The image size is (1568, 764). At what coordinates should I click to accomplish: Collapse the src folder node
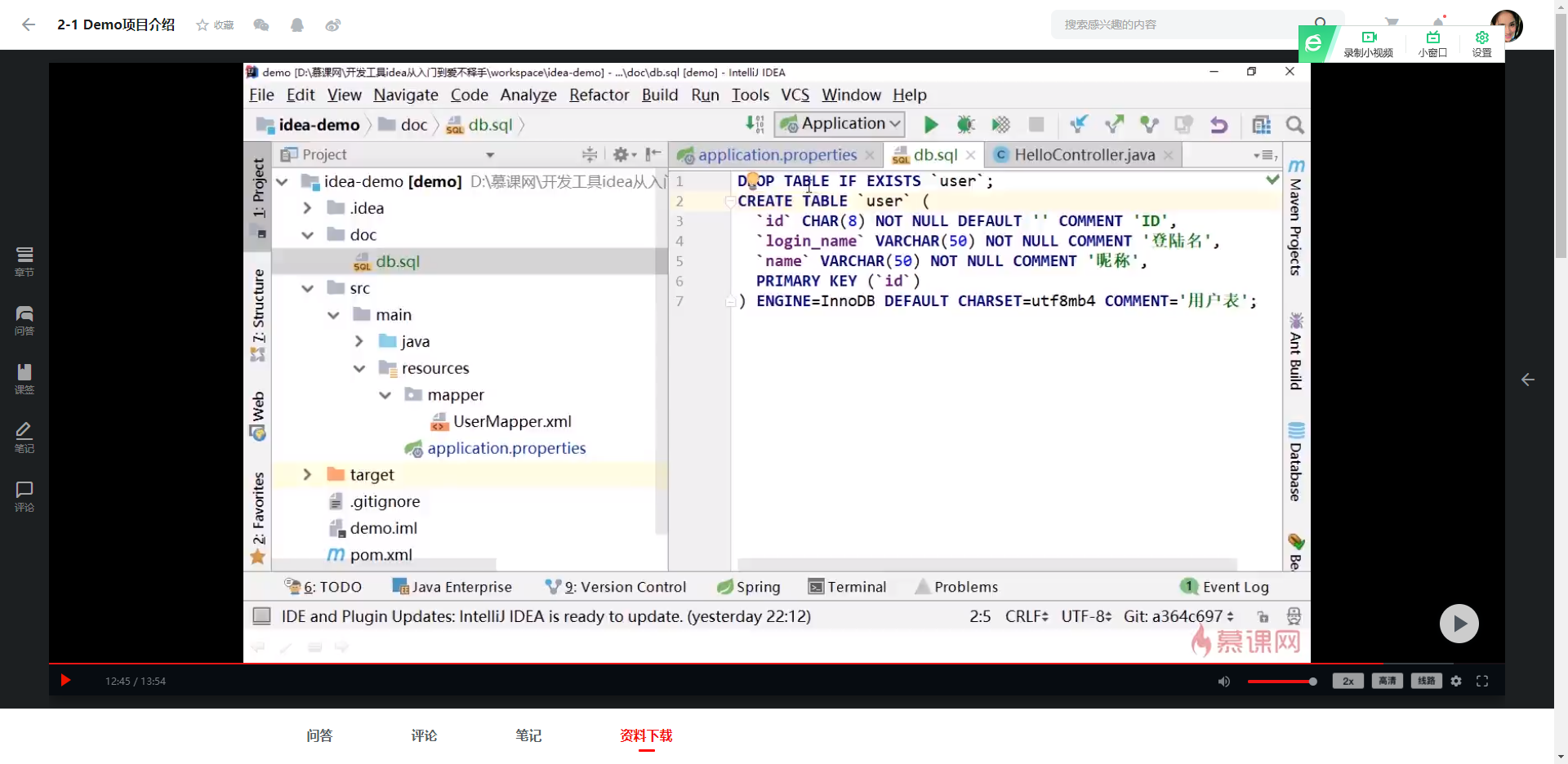click(x=307, y=288)
